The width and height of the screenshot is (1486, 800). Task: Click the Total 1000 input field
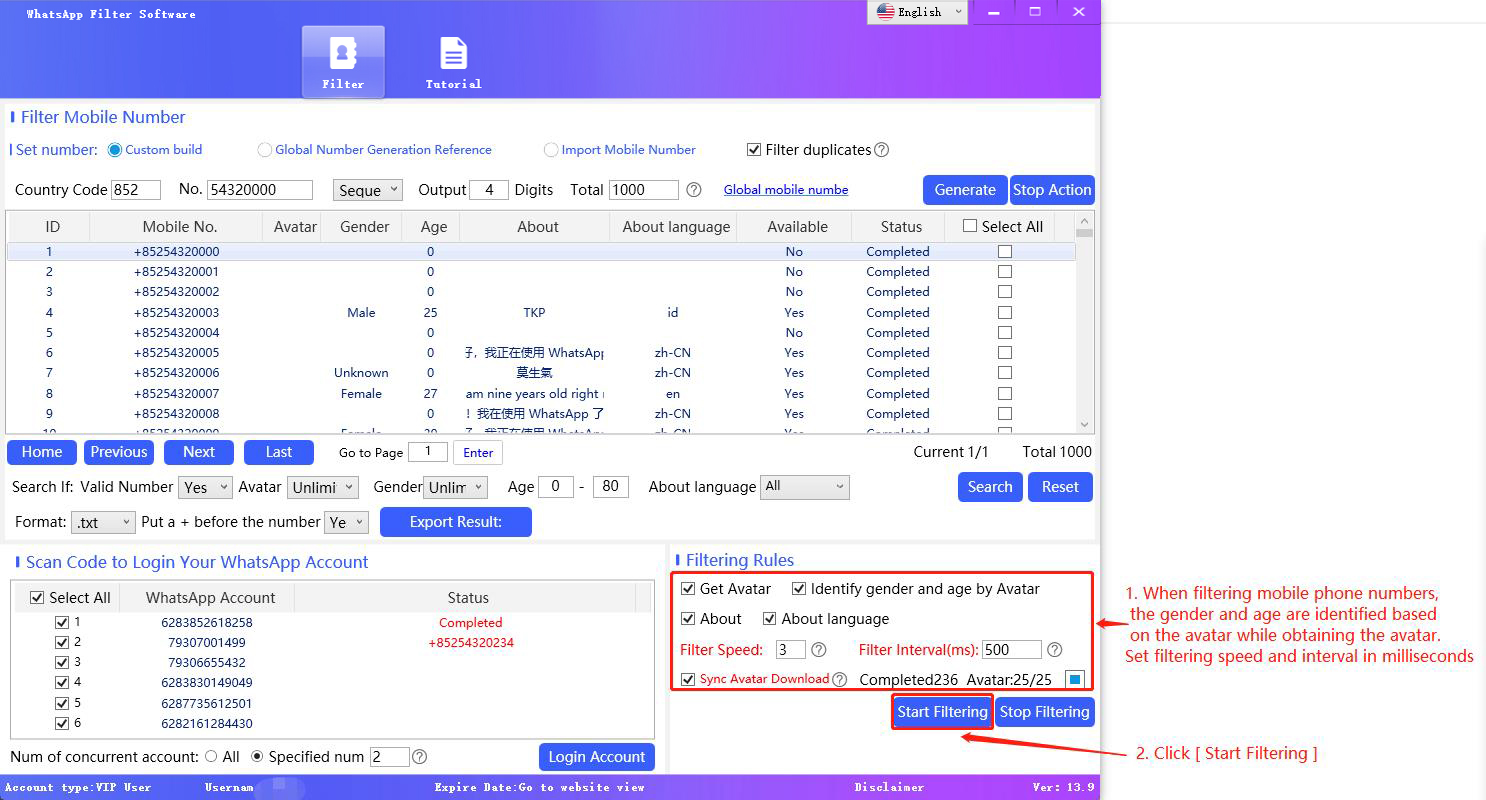pyautogui.click(x=644, y=190)
